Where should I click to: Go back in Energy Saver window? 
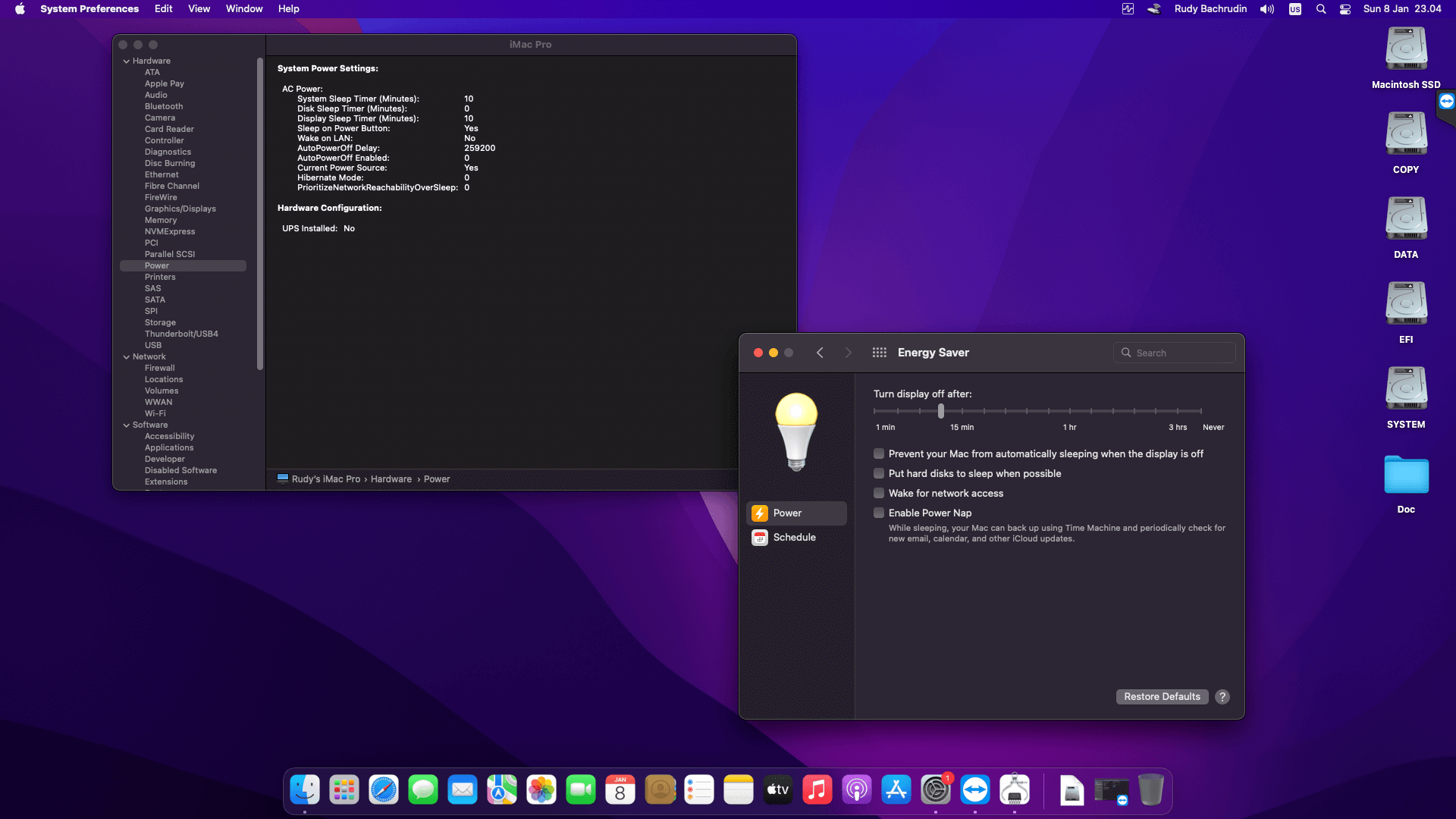point(820,353)
